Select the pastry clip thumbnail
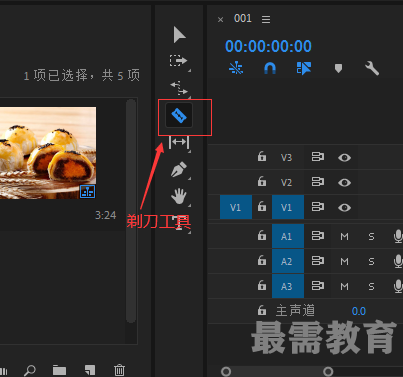Screen dimensions: 403x377 pyautogui.click(x=48, y=153)
